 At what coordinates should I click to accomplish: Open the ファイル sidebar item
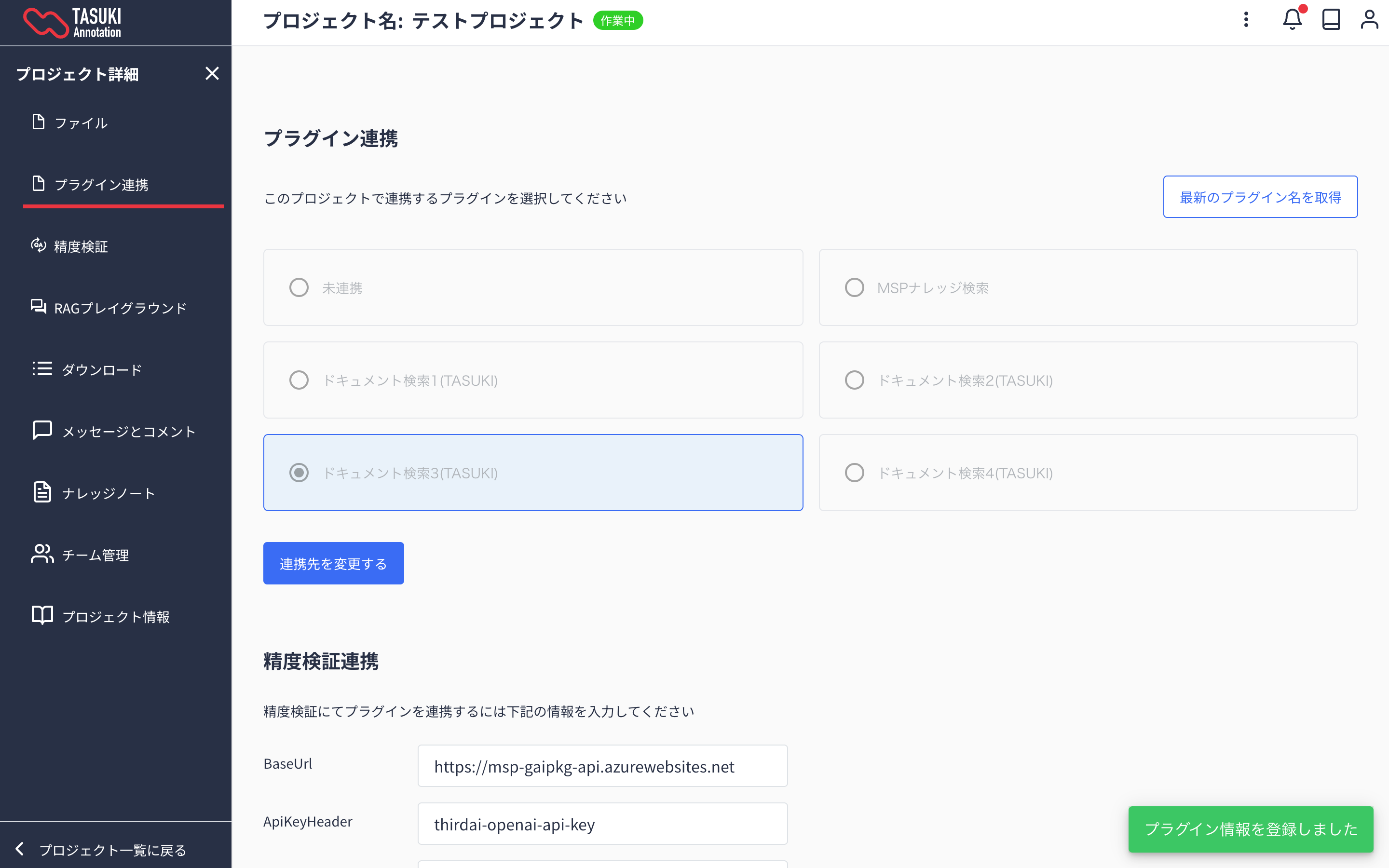[81, 123]
